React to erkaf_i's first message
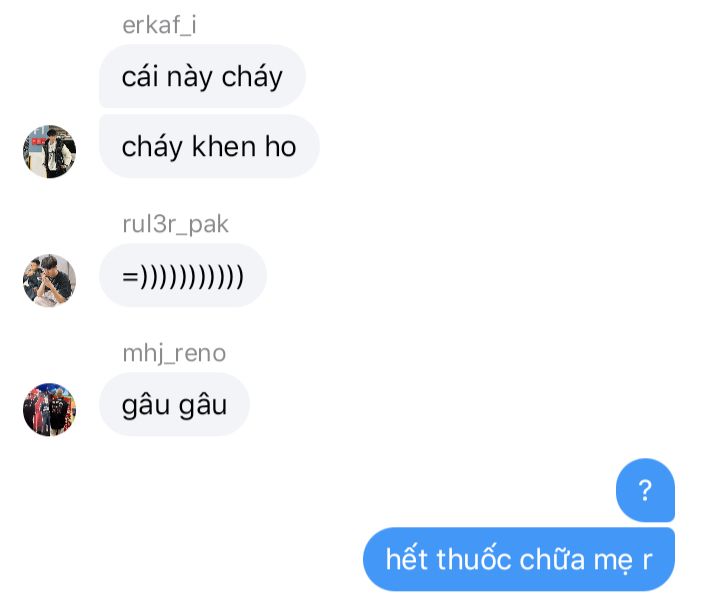720x604 pixels. [202, 76]
